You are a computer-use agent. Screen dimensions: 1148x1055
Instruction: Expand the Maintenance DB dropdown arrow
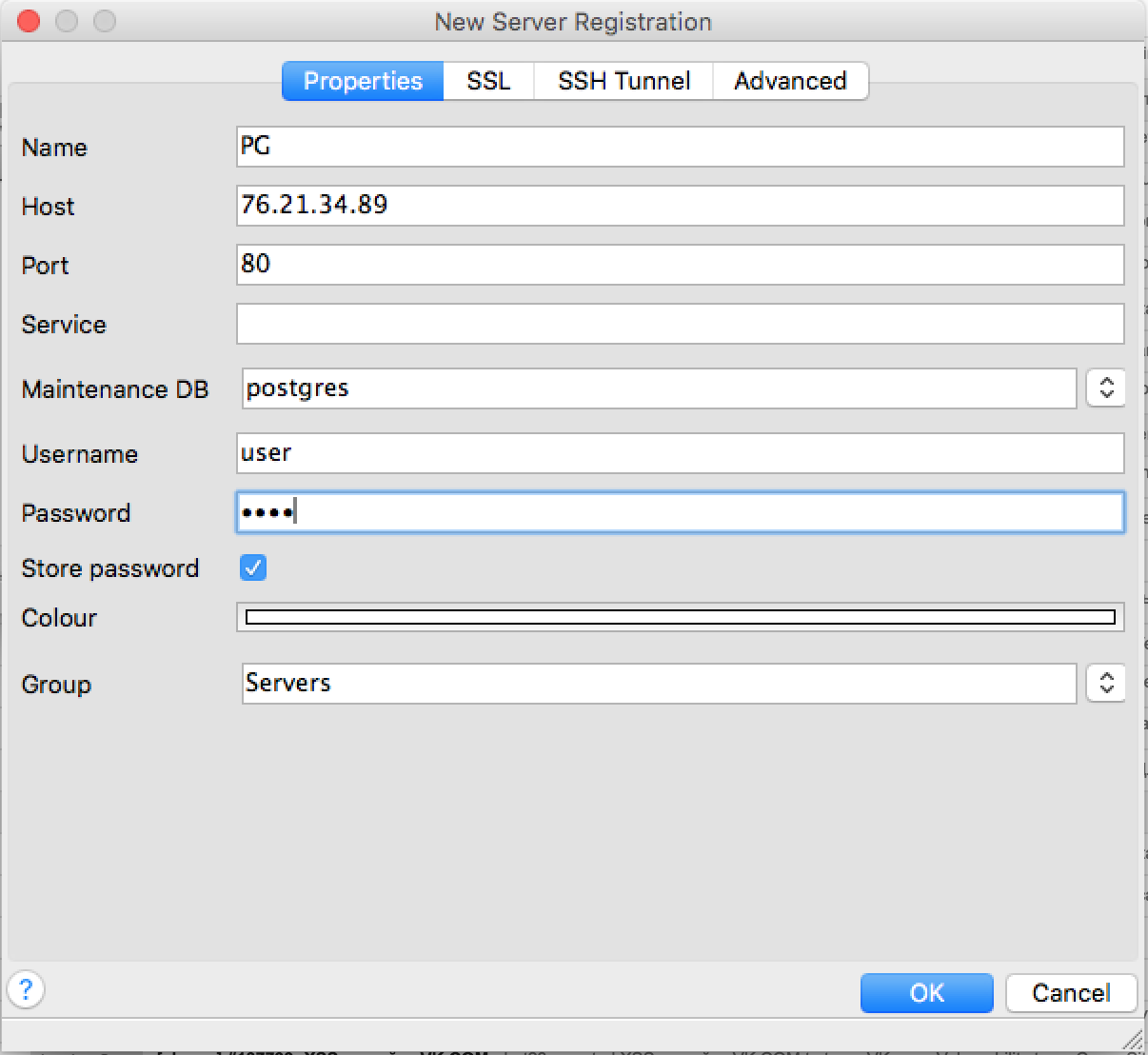point(1105,388)
